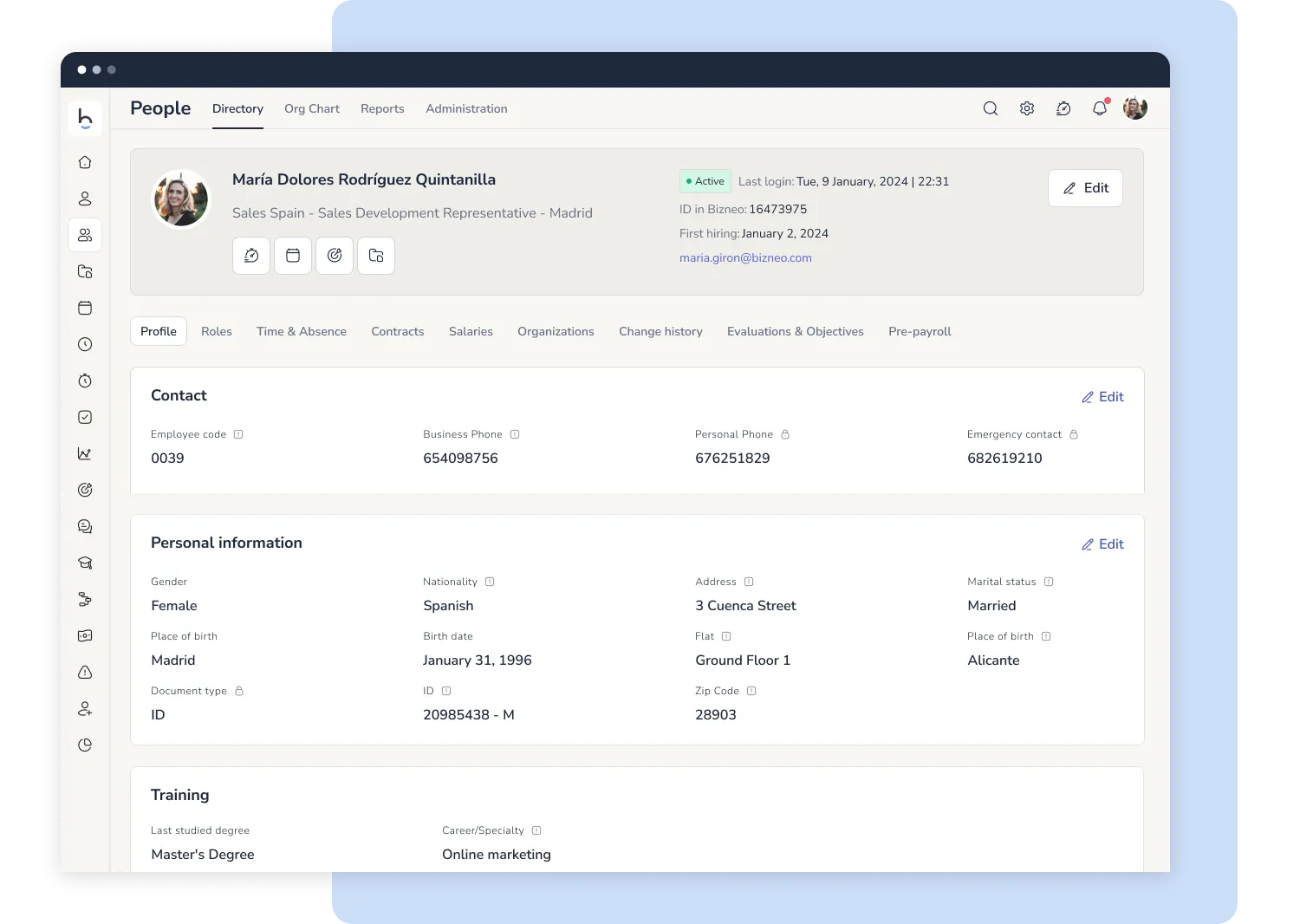Click the search magnifier in top bar
The width and height of the screenshot is (1300, 924).
click(991, 108)
